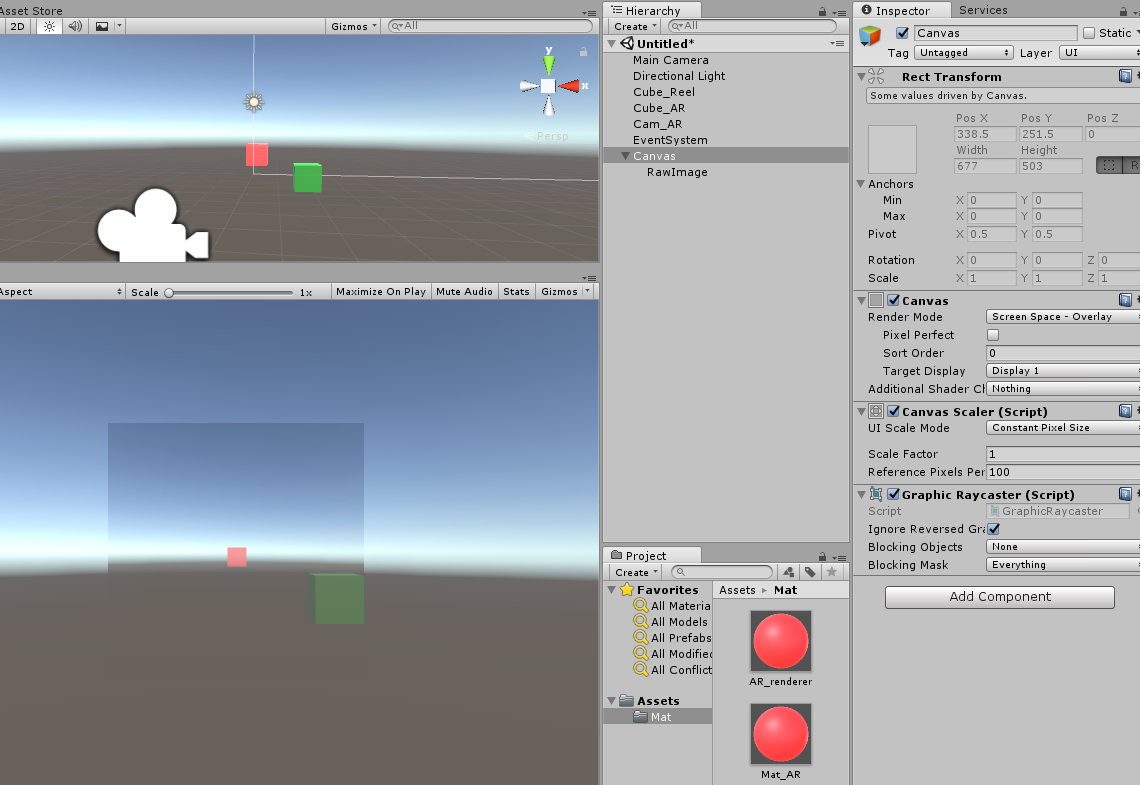Open the Blocking Objects dropdown
This screenshot has height=785, width=1140.
[1060, 547]
